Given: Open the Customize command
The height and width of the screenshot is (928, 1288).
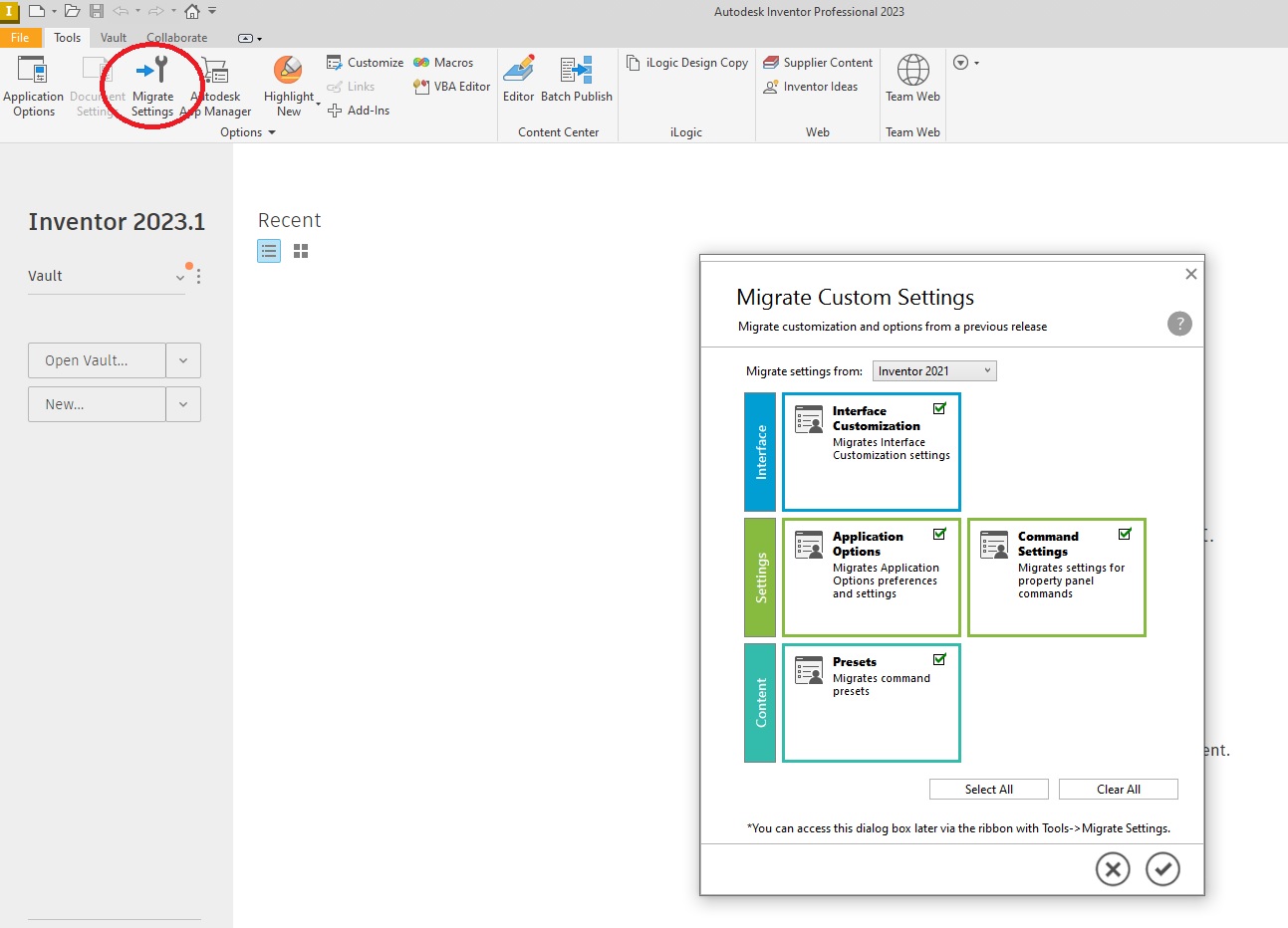Looking at the screenshot, I should click(x=365, y=63).
